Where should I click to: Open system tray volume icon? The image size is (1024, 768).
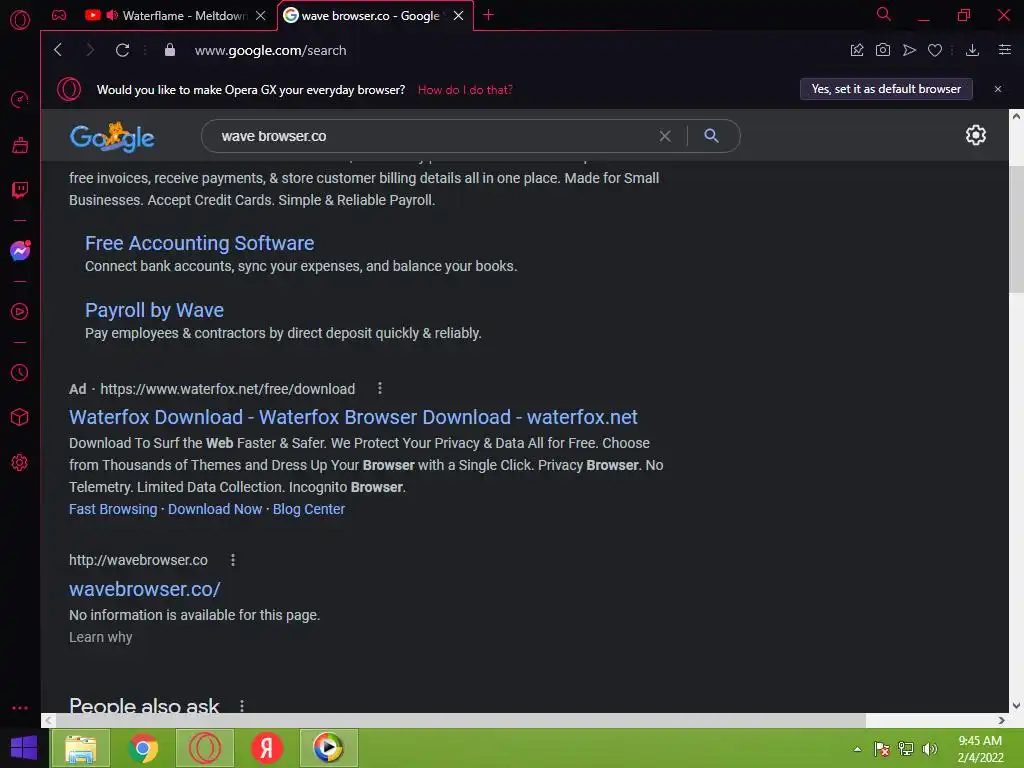pyautogui.click(x=929, y=749)
